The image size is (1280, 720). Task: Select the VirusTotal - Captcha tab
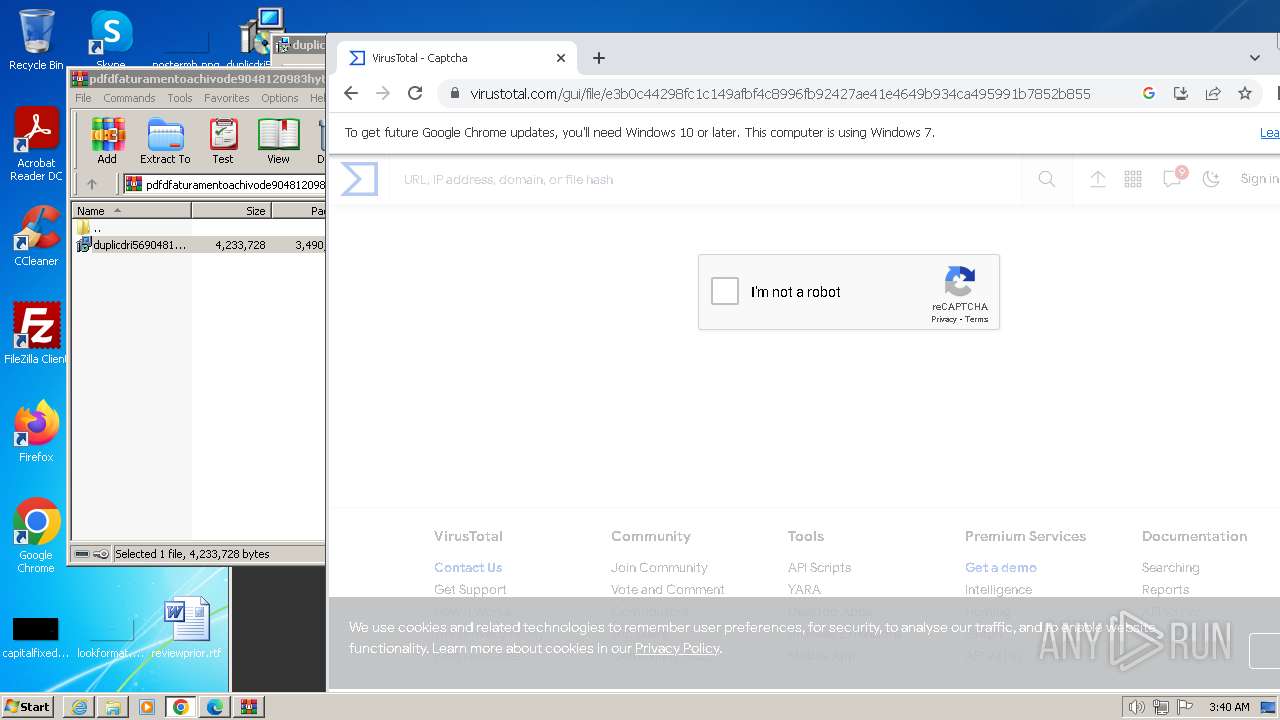[456, 58]
